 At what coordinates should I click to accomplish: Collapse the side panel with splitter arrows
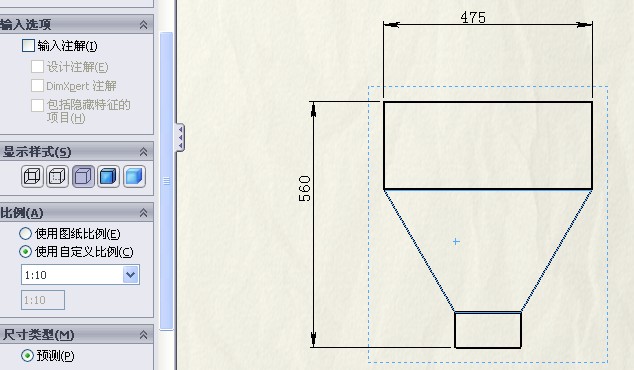coord(180,137)
